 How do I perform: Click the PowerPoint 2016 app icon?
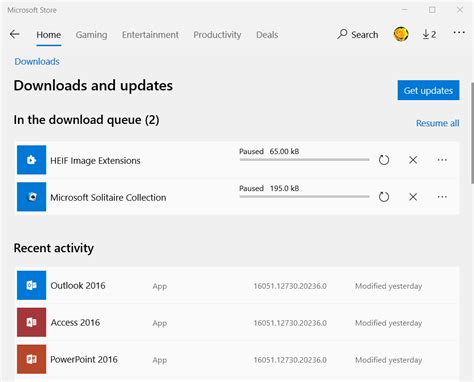(x=32, y=359)
